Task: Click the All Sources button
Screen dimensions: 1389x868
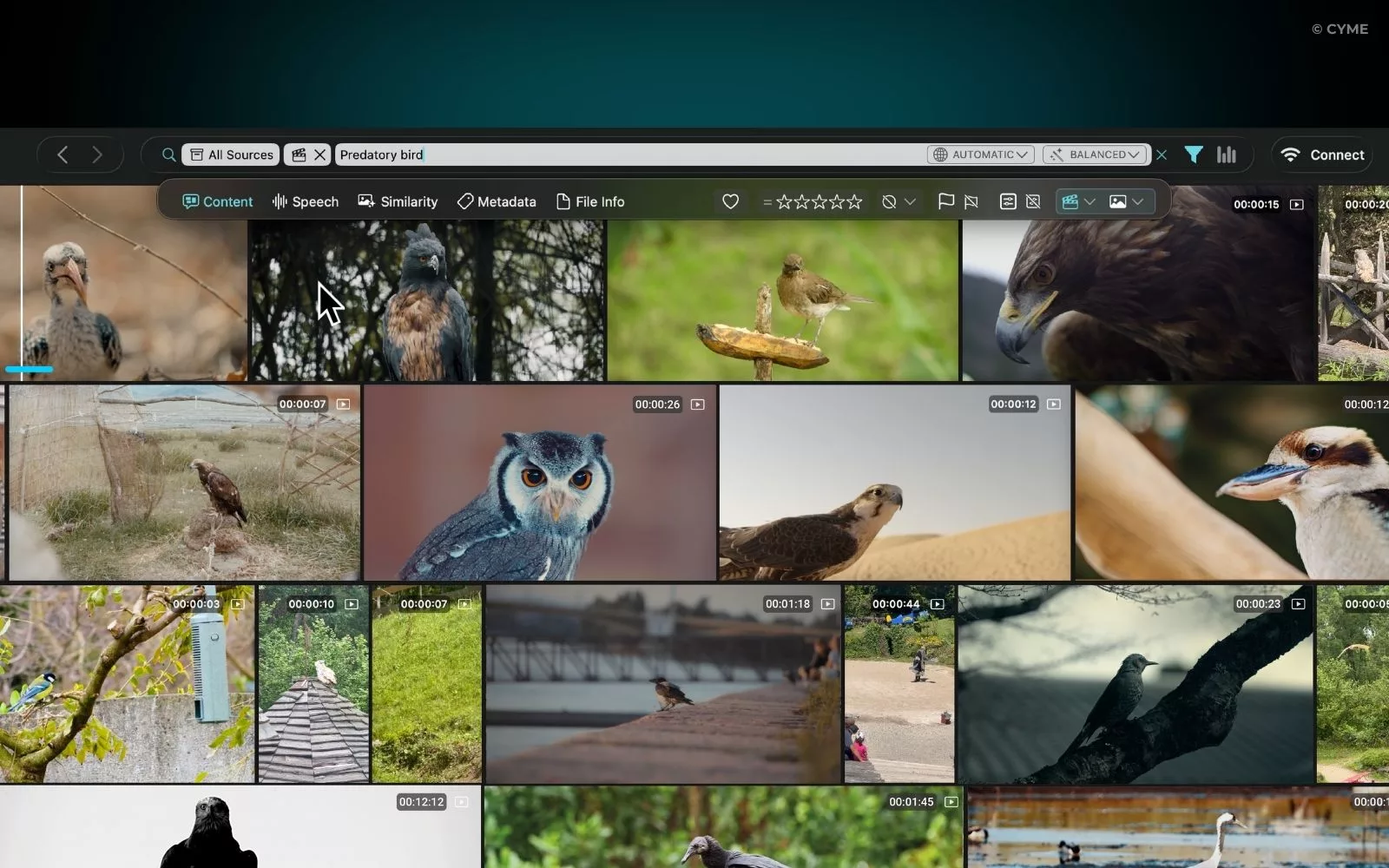Action: 231,155
